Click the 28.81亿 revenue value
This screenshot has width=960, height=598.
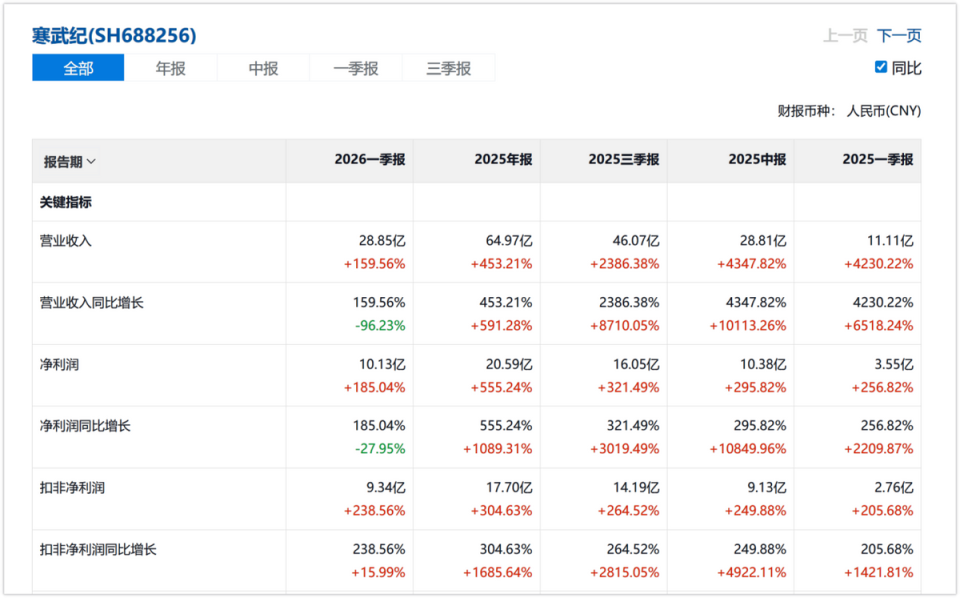point(763,241)
